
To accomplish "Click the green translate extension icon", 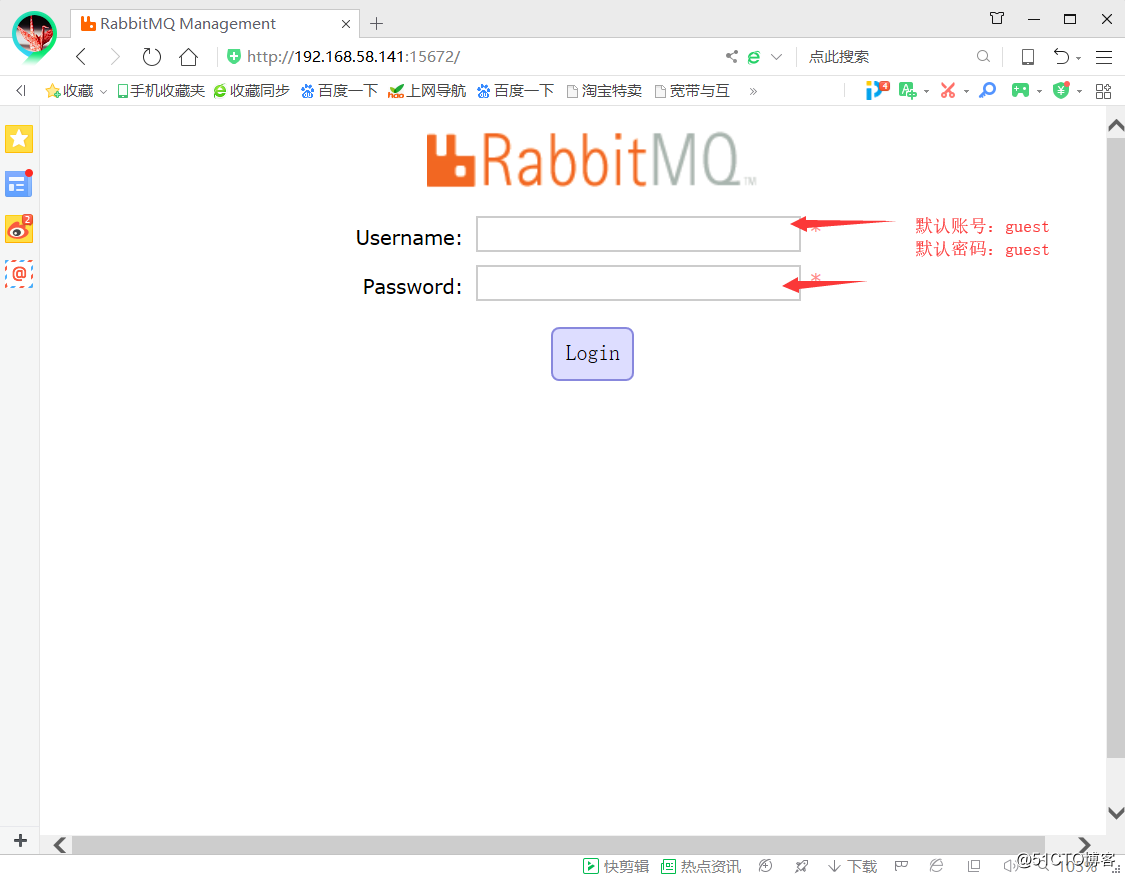I will point(908,90).
